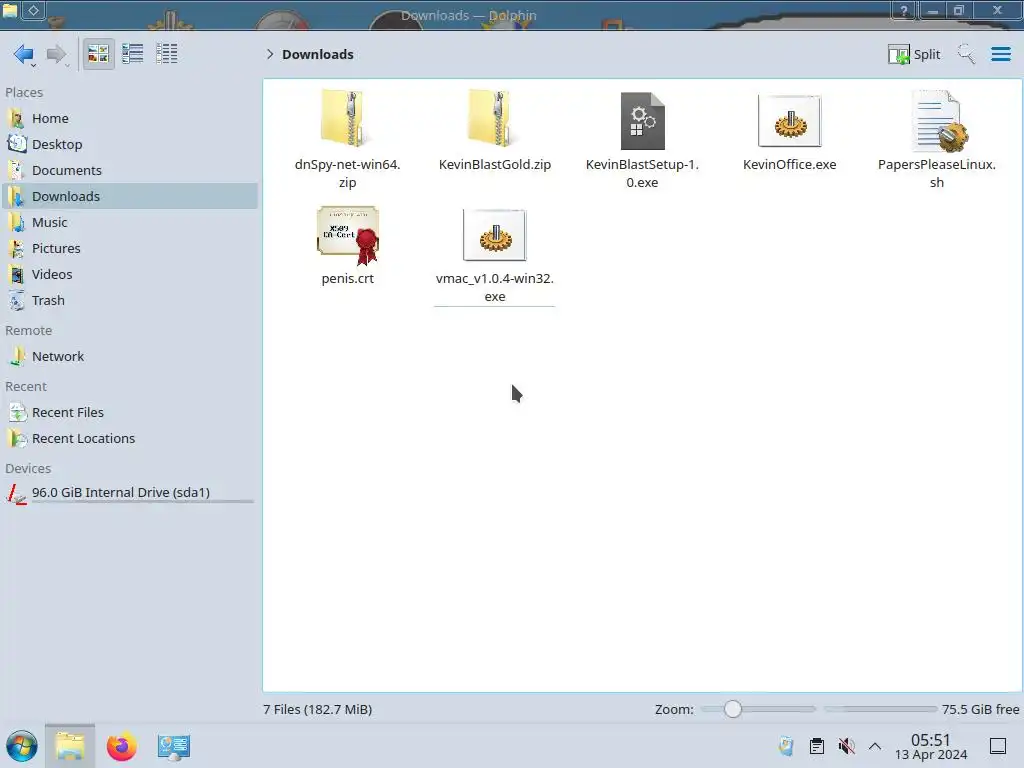The image size is (1024, 768).
Task: Switch to Details view mode
Action: point(167,54)
